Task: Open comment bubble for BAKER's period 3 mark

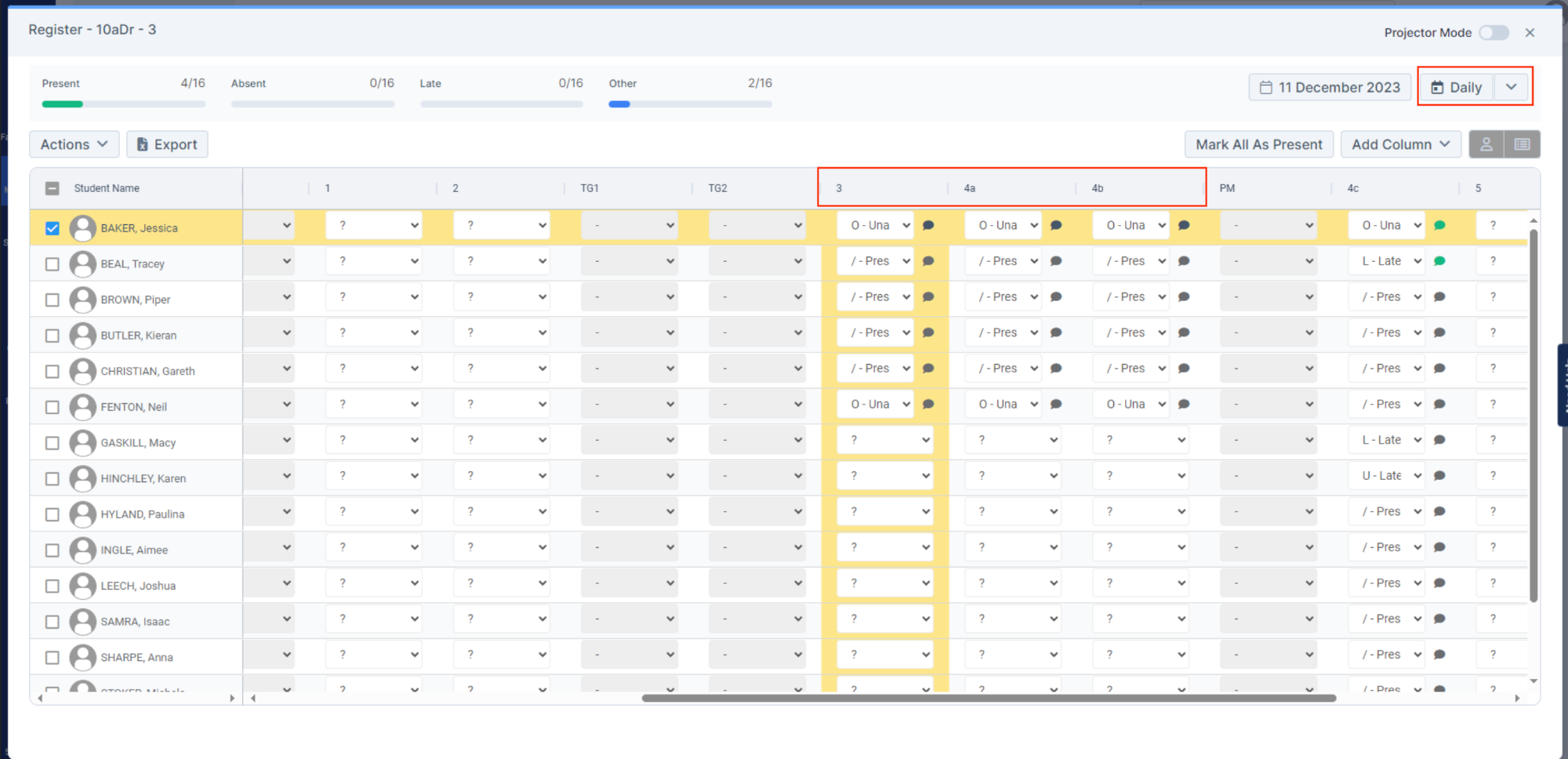Action: pyautogui.click(x=928, y=225)
